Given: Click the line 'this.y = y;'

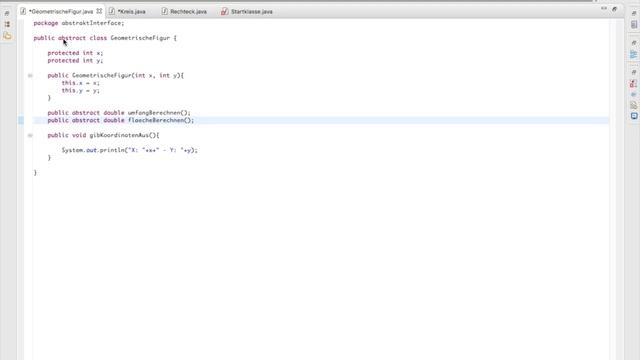Looking at the screenshot, I should (x=80, y=91).
